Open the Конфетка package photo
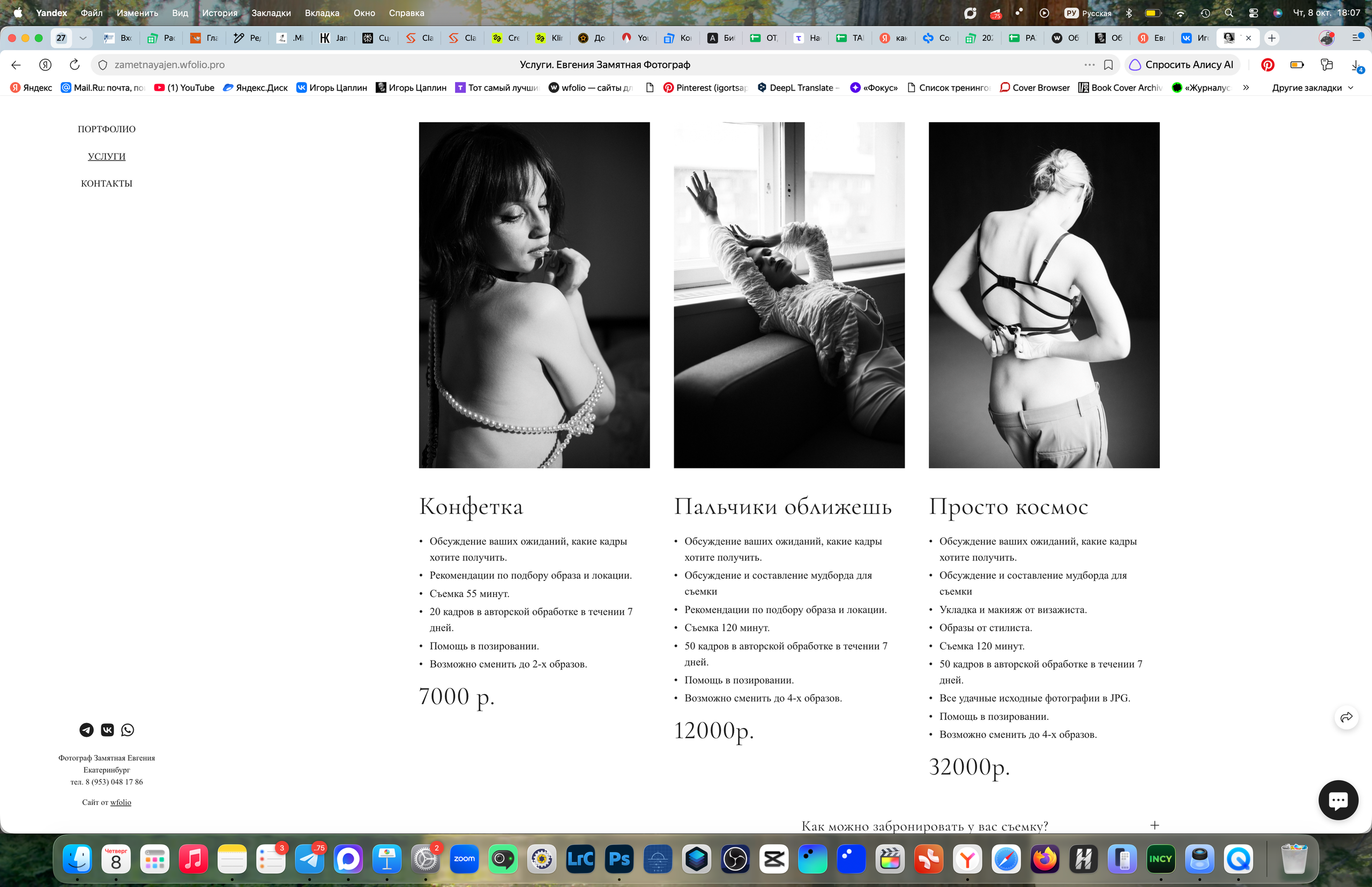 tap(534, 295)
